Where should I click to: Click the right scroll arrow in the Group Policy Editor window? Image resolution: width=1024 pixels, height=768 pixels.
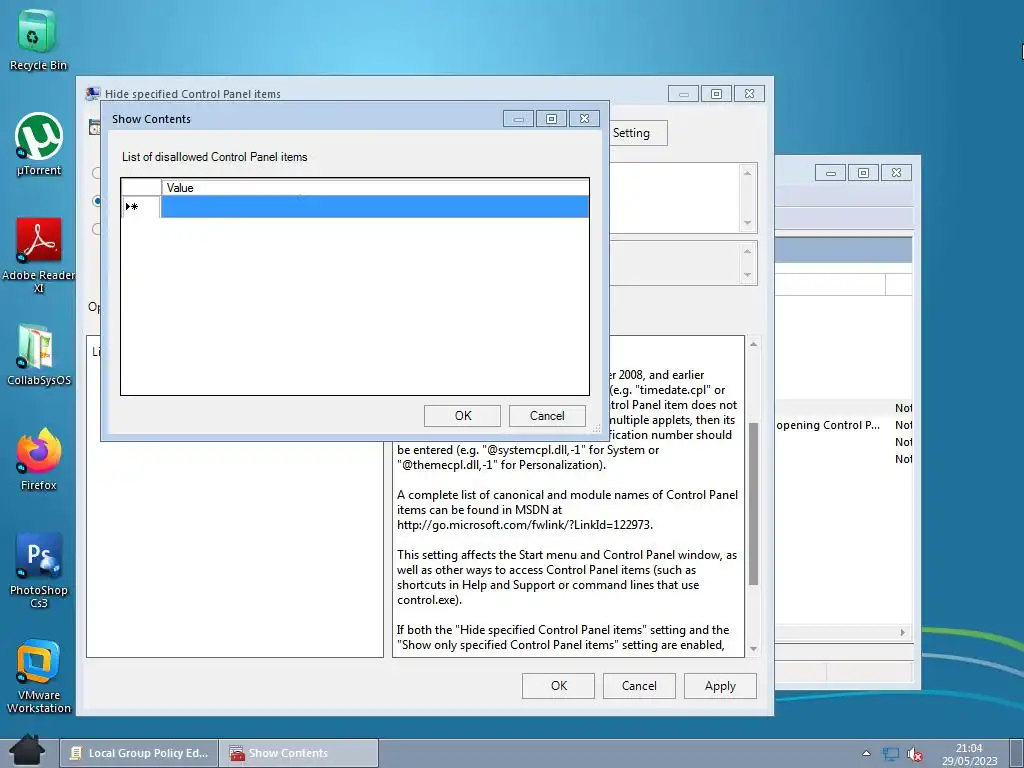(x=903, y=632)
